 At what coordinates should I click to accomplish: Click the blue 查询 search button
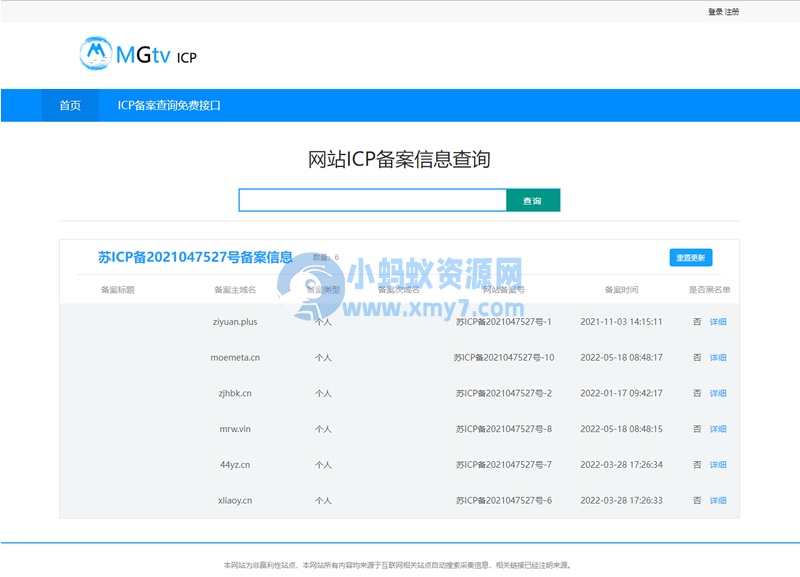coord(533,200)
